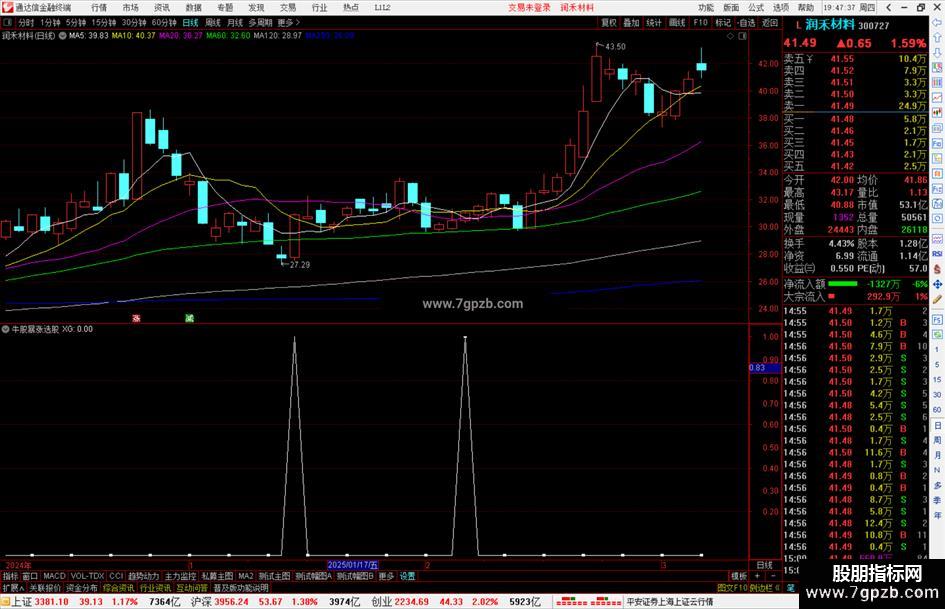This screenshot has width=945, height=609.
Task: Click the 标记 button
Action: coord(723,23)
